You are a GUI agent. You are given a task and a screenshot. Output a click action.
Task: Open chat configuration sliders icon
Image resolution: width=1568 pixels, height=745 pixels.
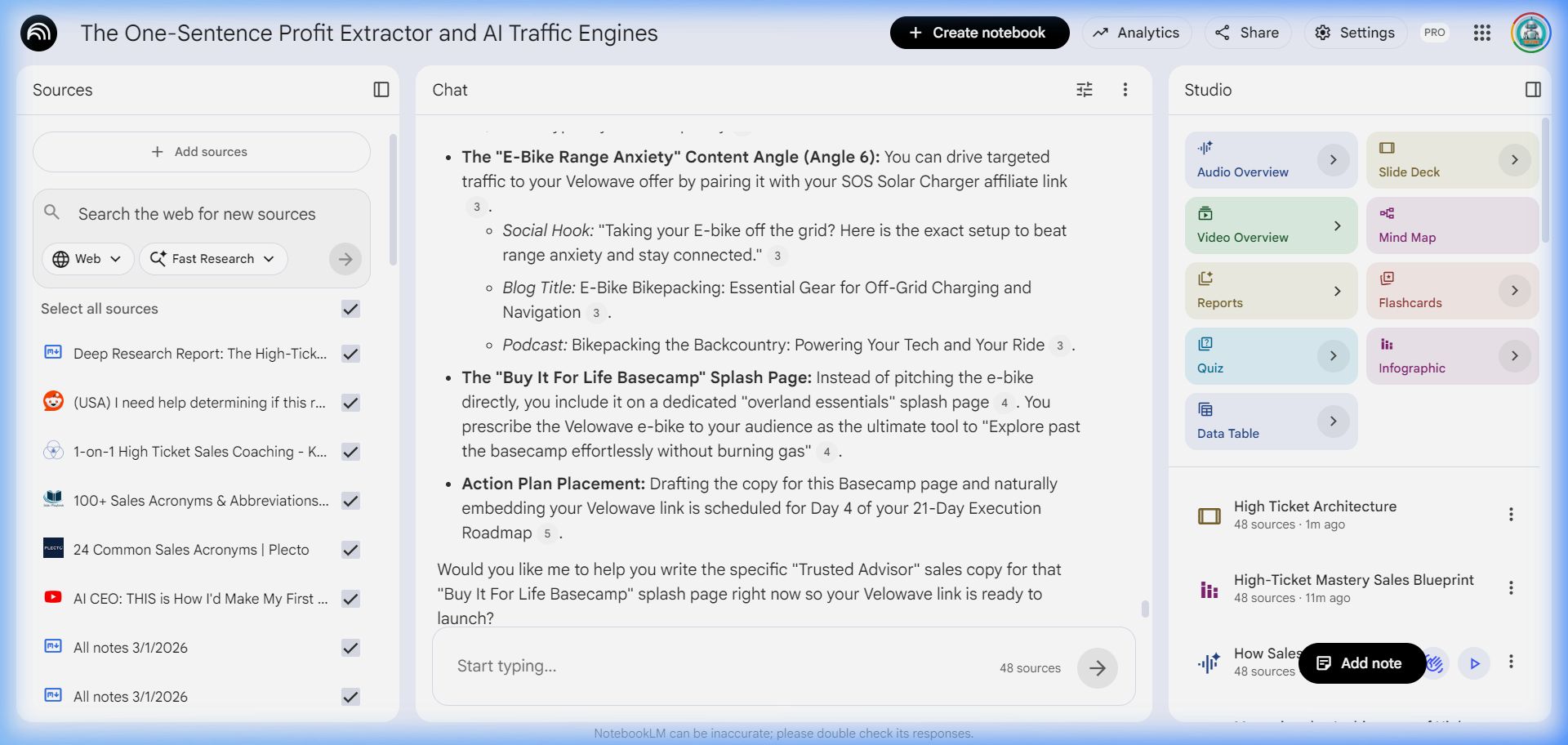pyautogui.click(x=1085, y=90)
